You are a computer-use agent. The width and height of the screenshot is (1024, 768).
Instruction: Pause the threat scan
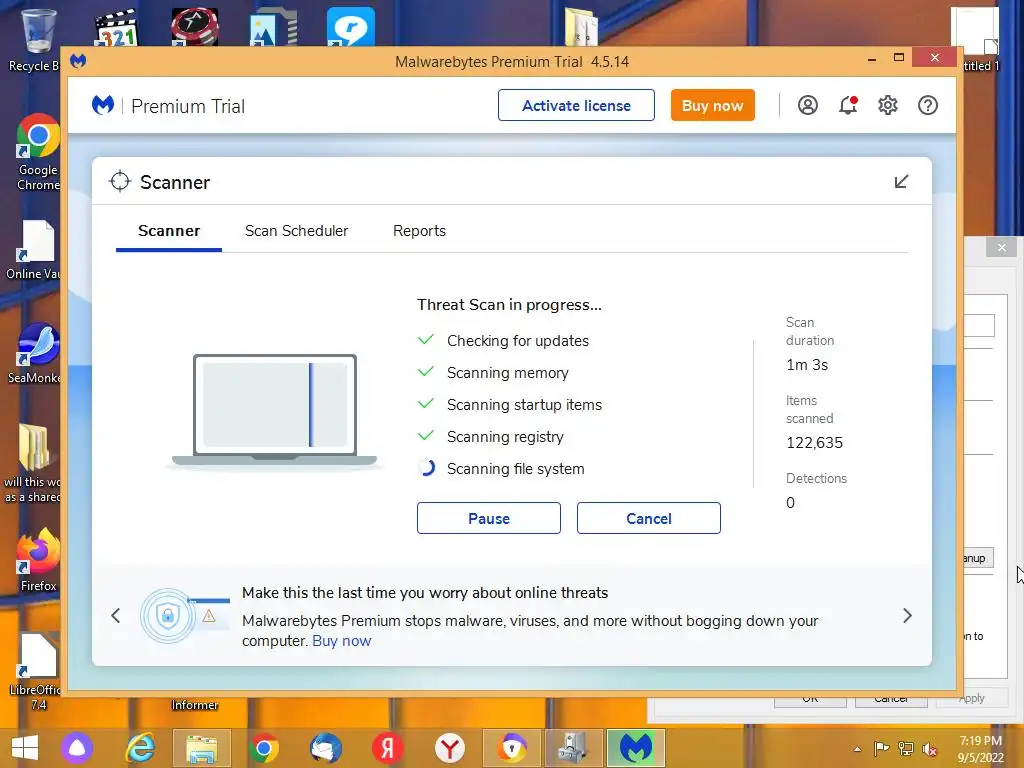488,518
